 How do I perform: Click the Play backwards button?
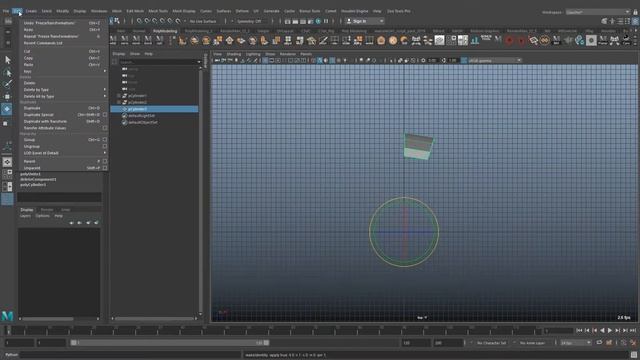pyautogui.click(x=602, y=330)
